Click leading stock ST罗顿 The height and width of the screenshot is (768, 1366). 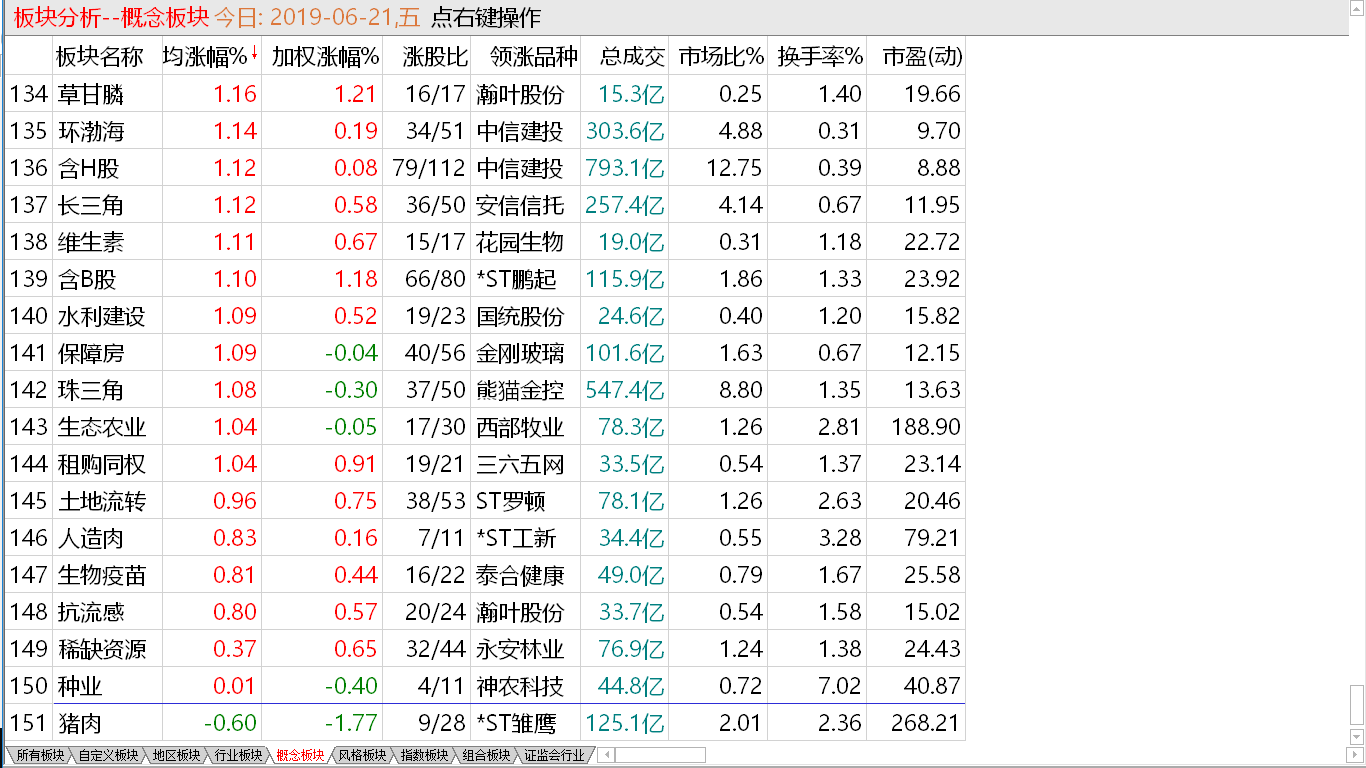click(x=511, y=501)
